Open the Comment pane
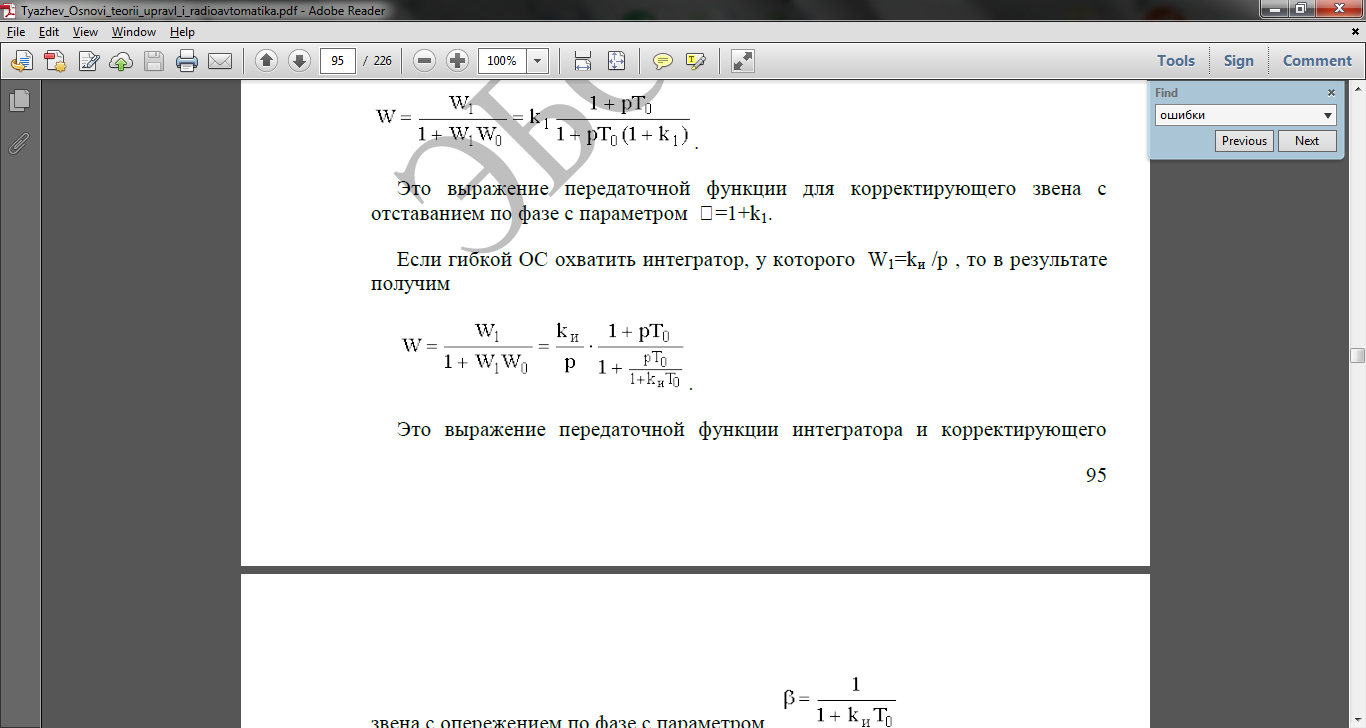 pos(1317,61)
